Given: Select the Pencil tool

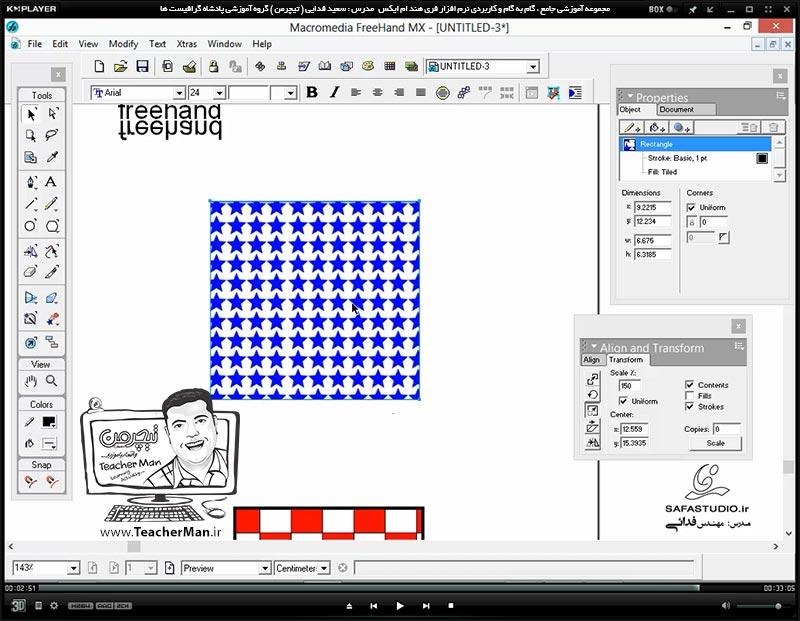Looking at the screenshot, I should coord(51,204).
